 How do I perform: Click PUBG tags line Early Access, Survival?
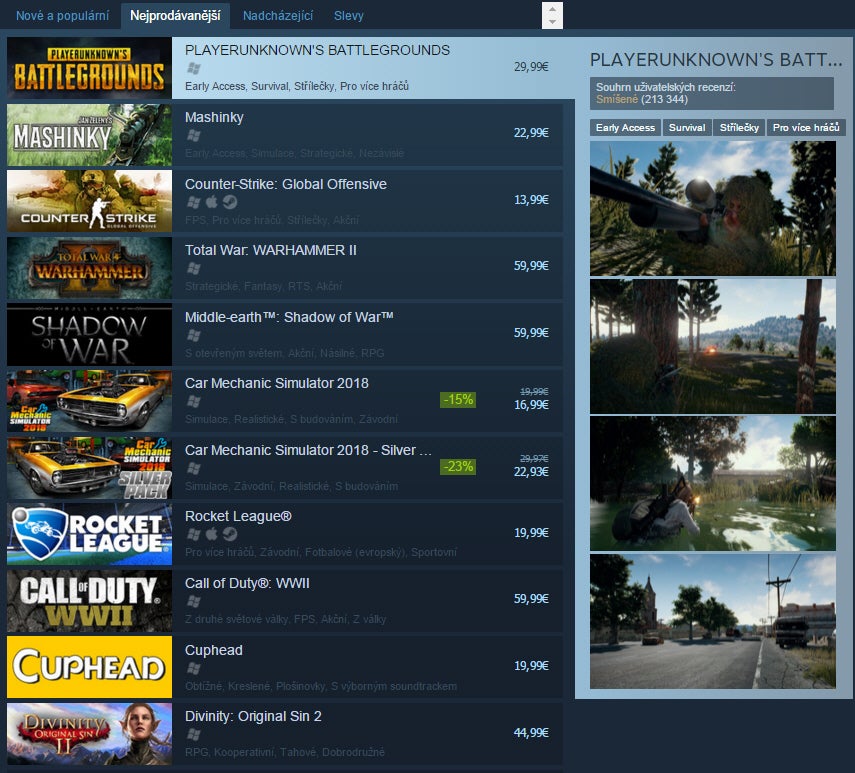(297, 86)
